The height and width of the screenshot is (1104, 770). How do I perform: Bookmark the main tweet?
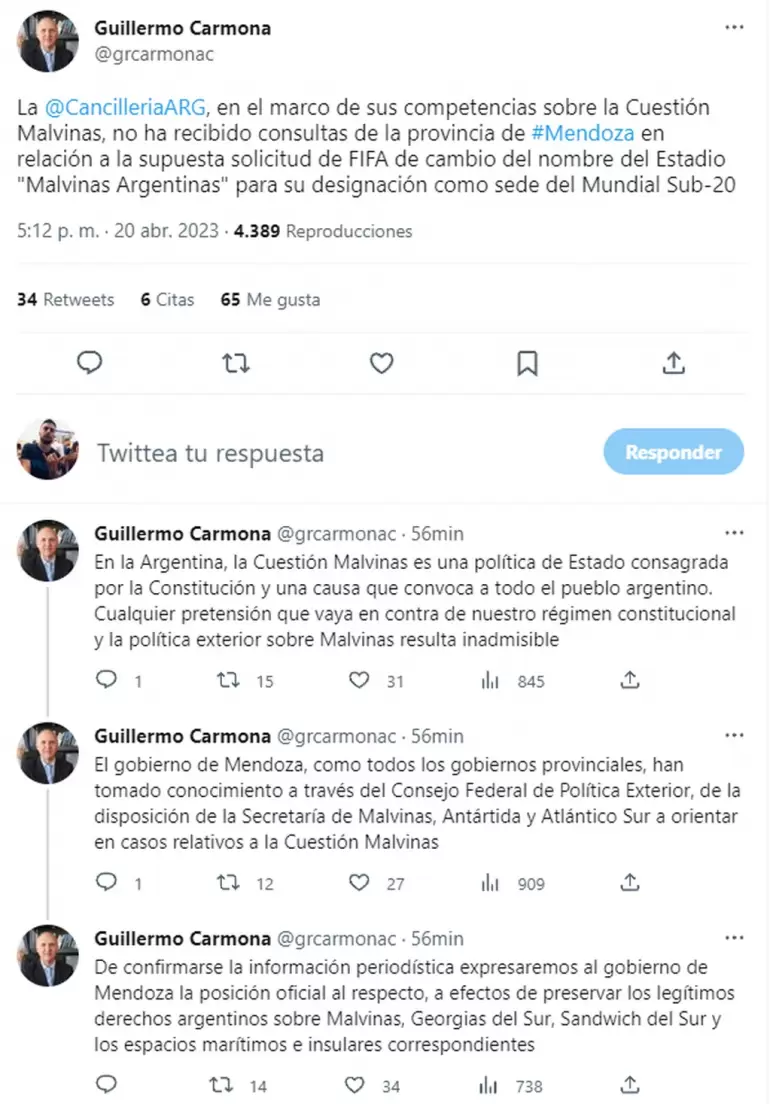528,363
